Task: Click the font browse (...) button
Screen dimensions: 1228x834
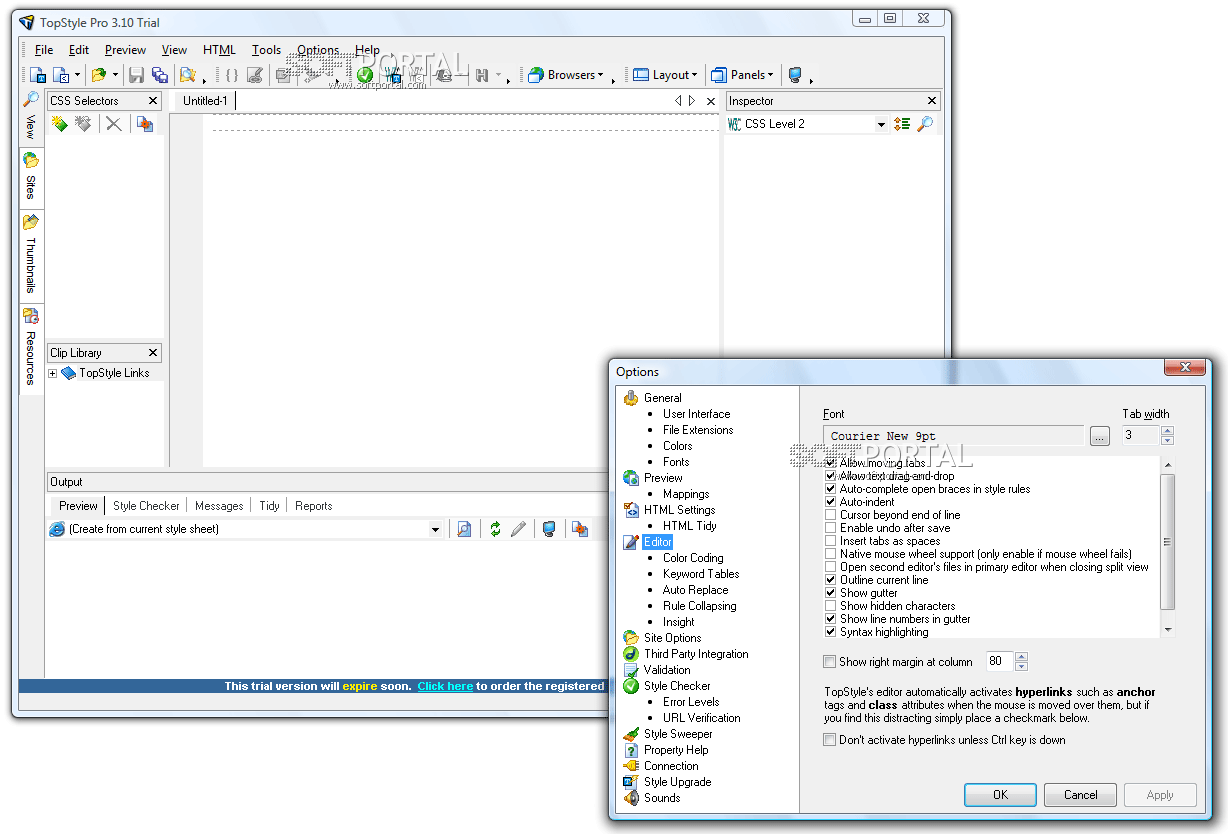Action: tap(1100, 436)
